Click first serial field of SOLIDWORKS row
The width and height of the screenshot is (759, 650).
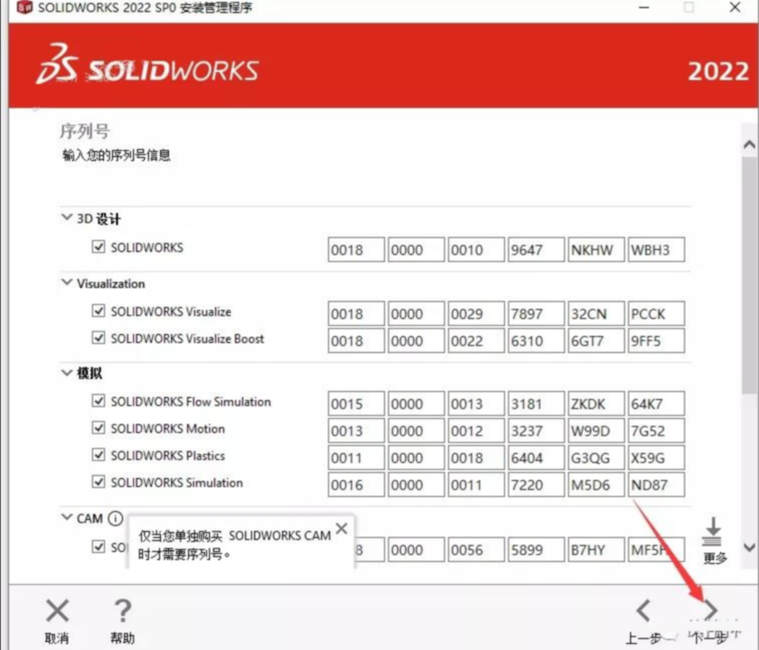pyautogui.click(x=355, y=250)
